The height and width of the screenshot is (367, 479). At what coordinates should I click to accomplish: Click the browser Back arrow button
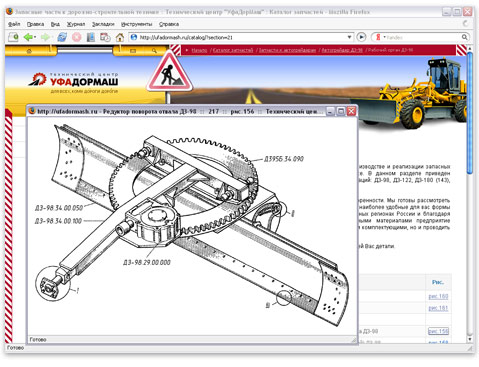(x=28, y=37)
